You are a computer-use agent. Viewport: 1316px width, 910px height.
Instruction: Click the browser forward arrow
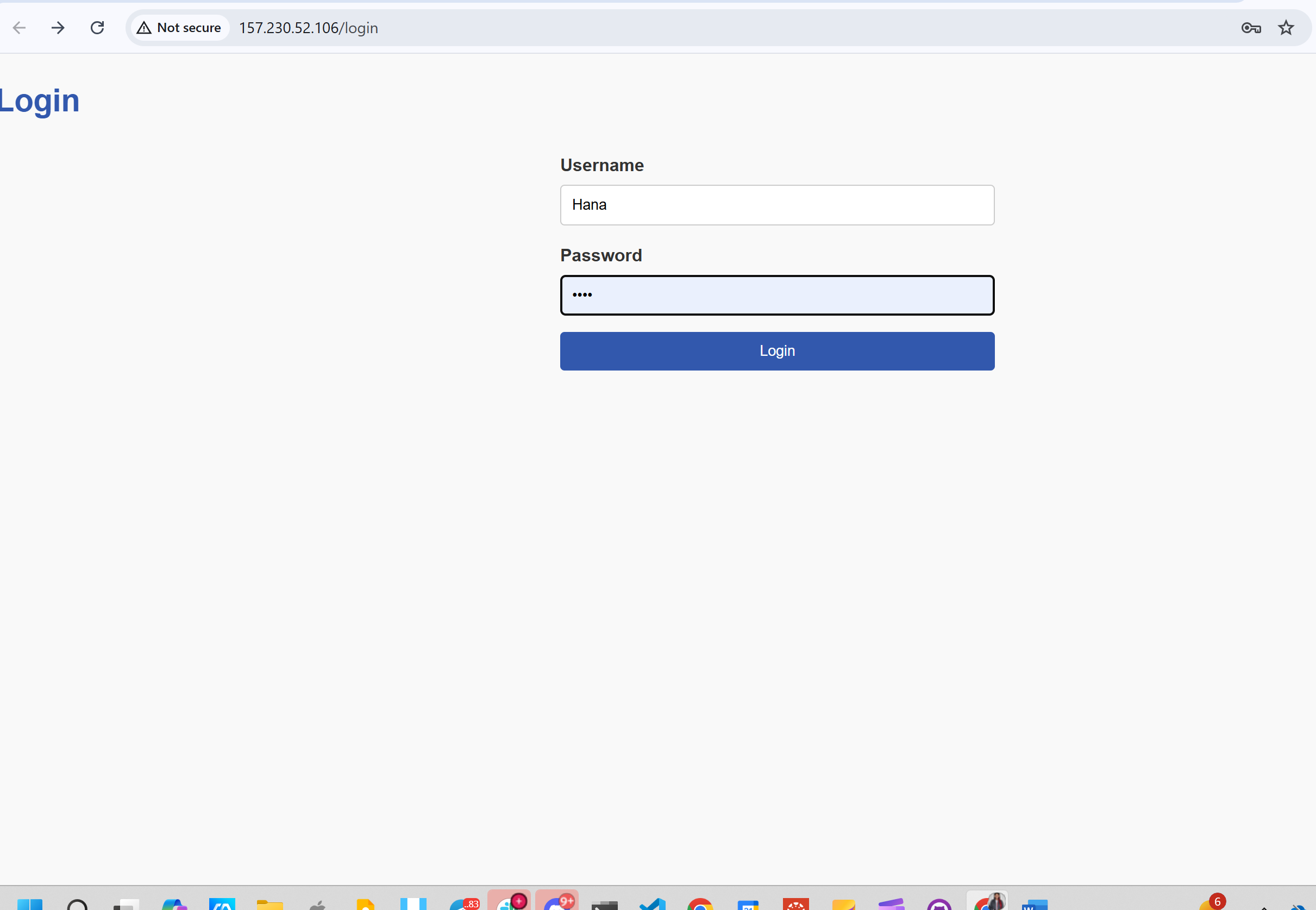(58, 27)
